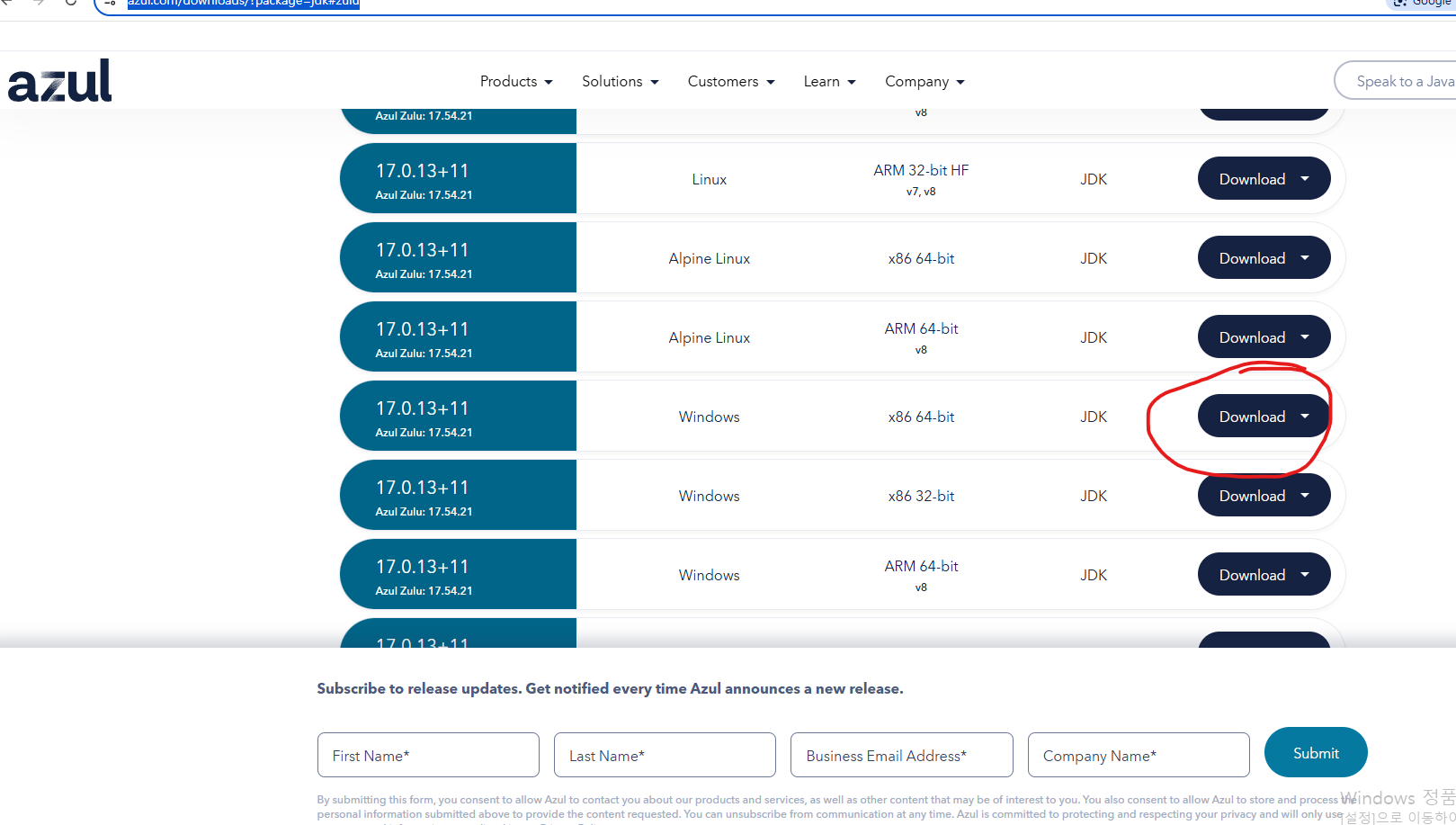Submit the release updates subscription form
The width and height of the screenshot is (1456, 825).
tap(1316, 752)
